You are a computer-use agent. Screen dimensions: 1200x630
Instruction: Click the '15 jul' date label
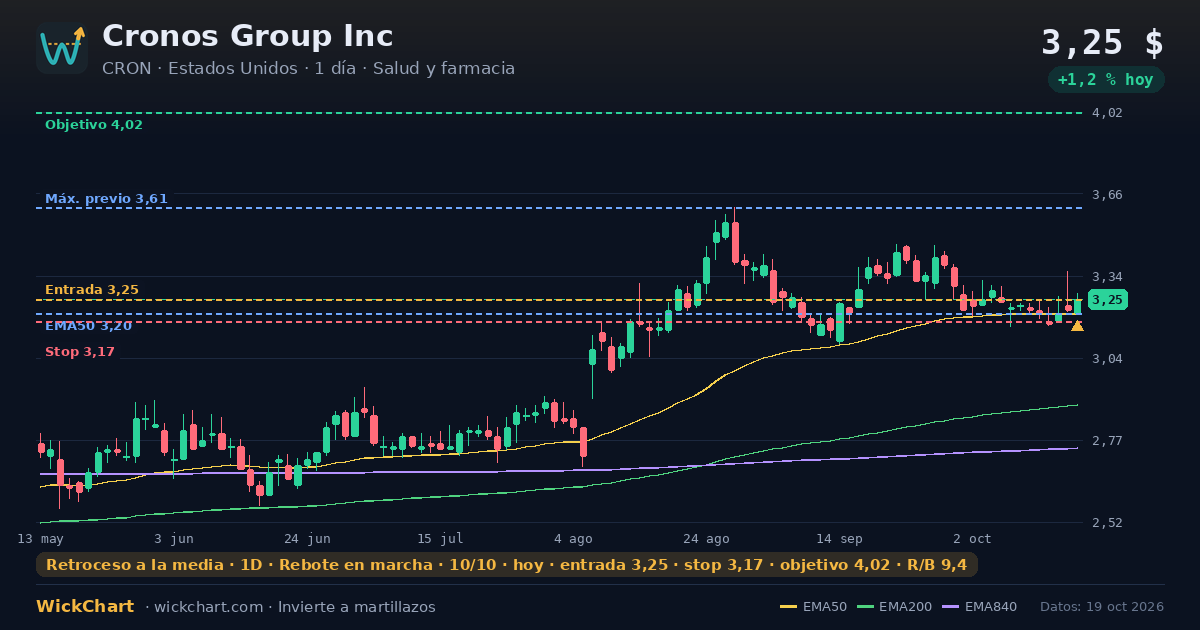click(440, 539)
